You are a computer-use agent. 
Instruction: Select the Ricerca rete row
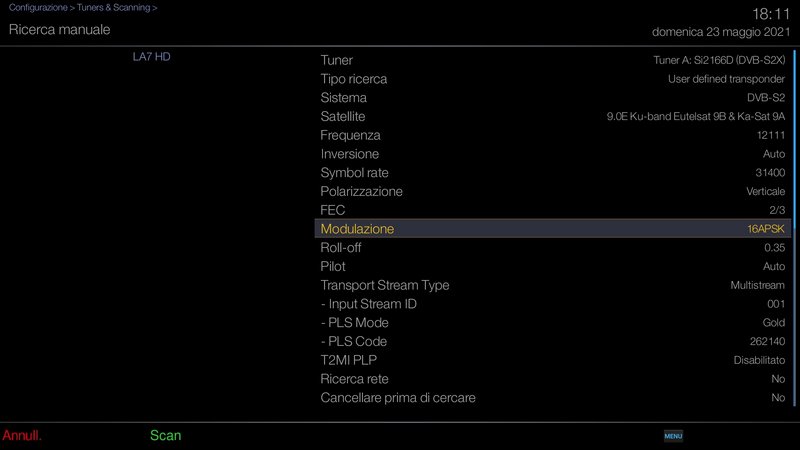(553, 379)
